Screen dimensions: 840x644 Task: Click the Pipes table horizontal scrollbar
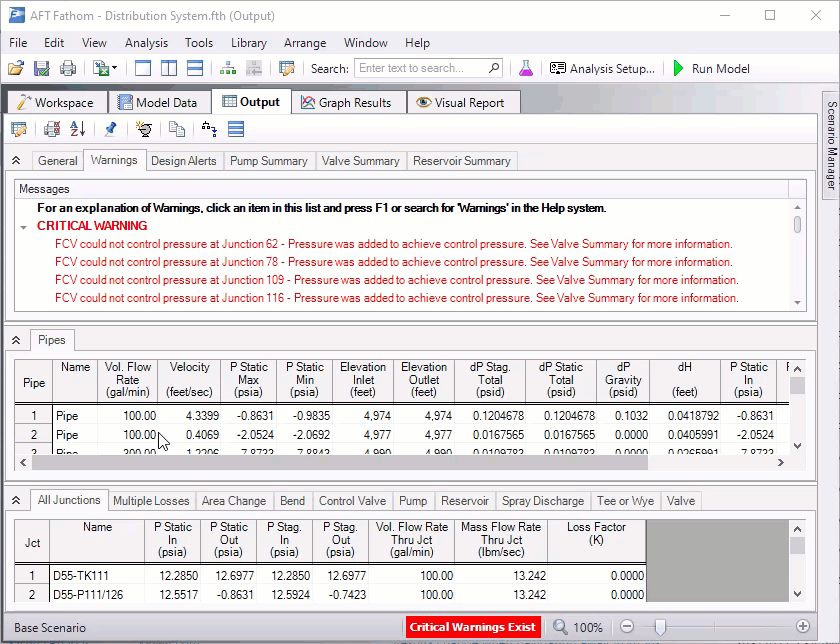(340, 462)
